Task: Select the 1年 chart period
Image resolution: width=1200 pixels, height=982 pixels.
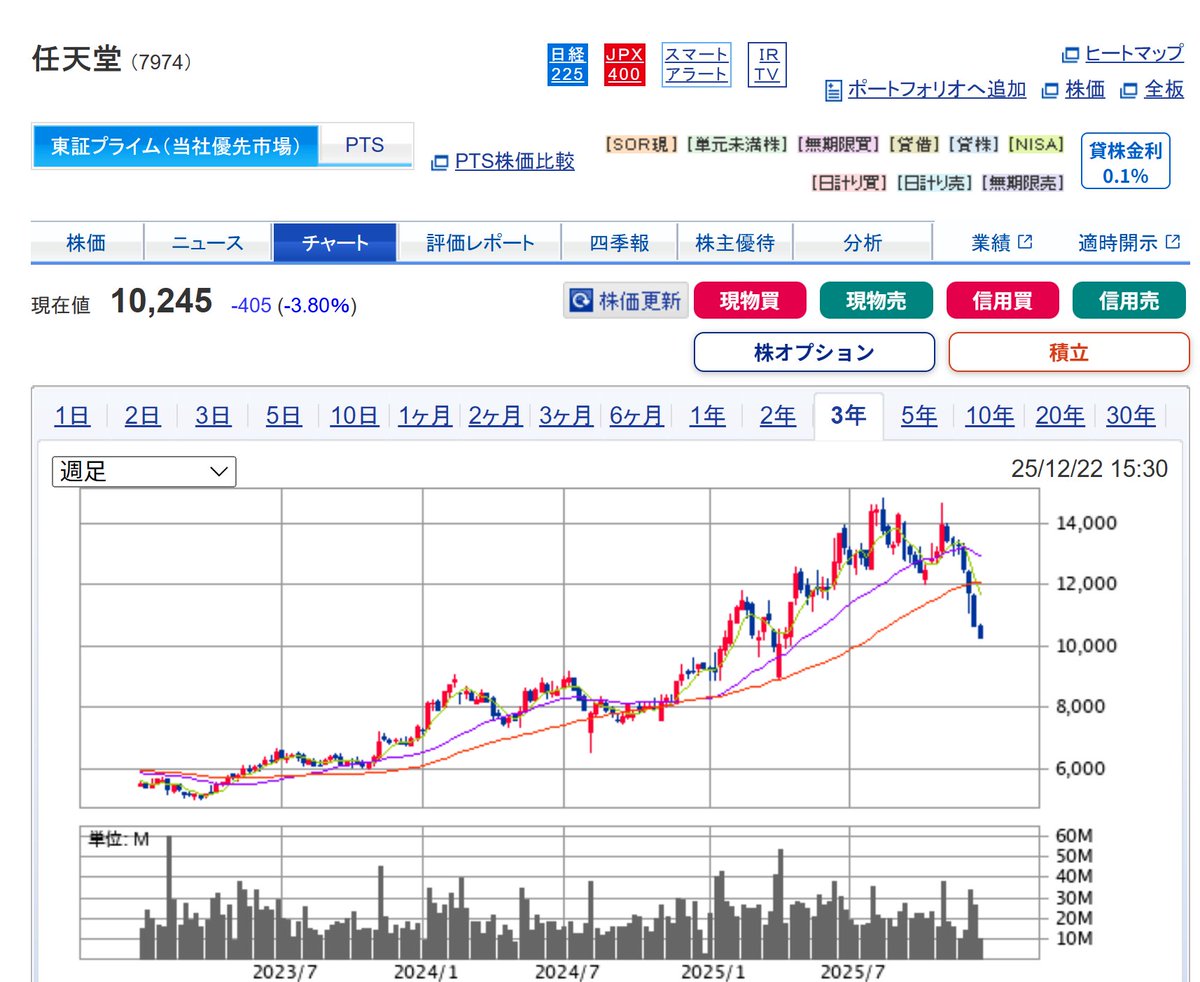Action: 707,415
